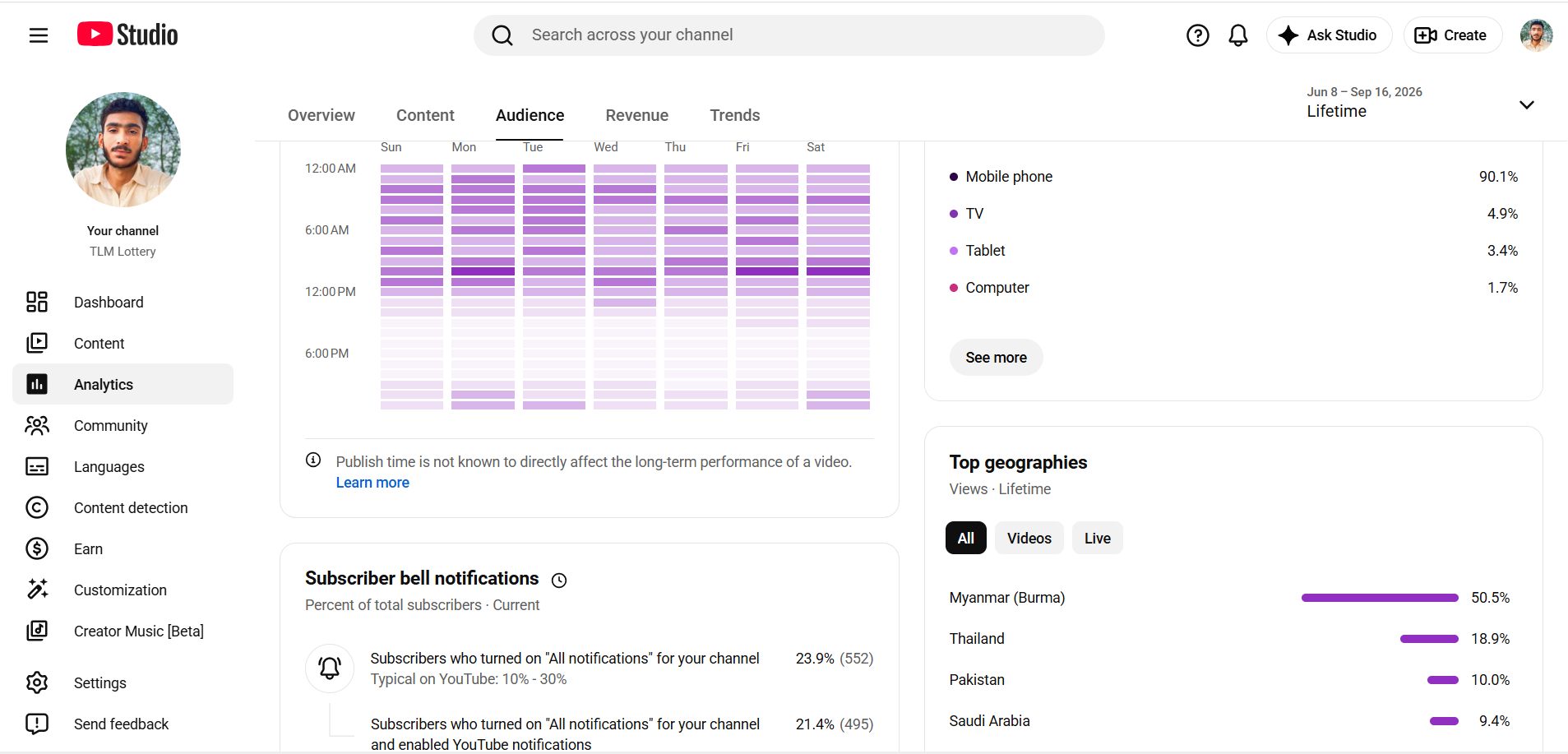
Task: Open the account avatar menu
Action: [1536, 35]
